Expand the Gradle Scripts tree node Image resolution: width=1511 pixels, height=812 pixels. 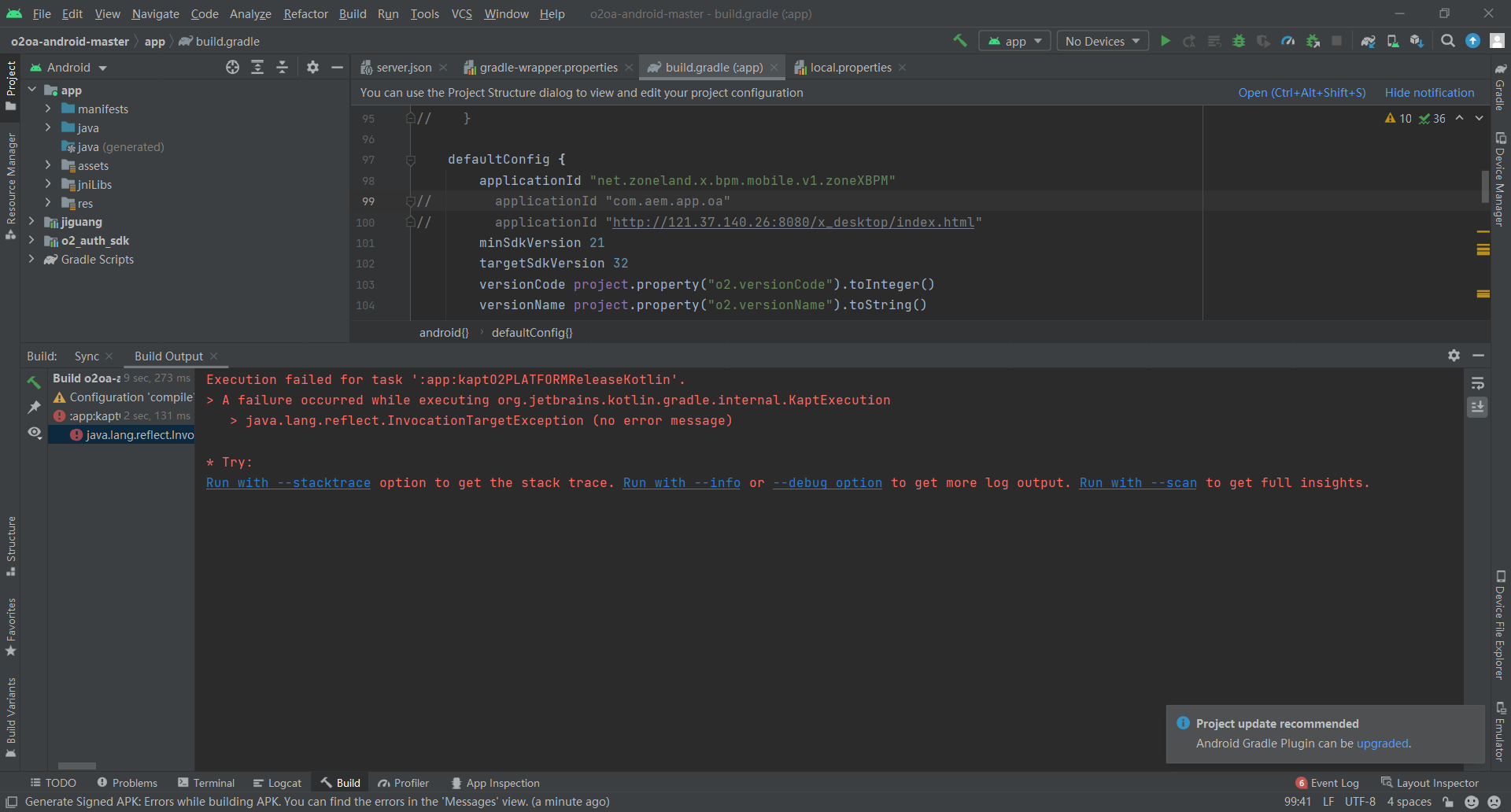click(x=31, y=260)
